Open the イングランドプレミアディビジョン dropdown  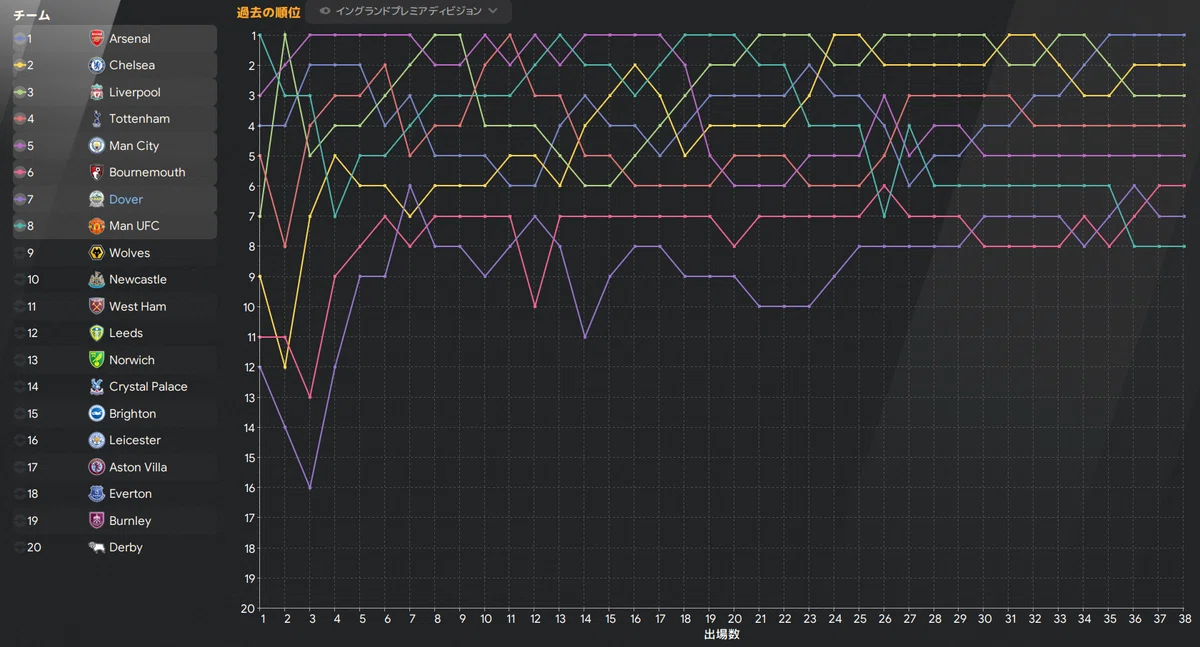pyautogui.click(x=409, y=11)
